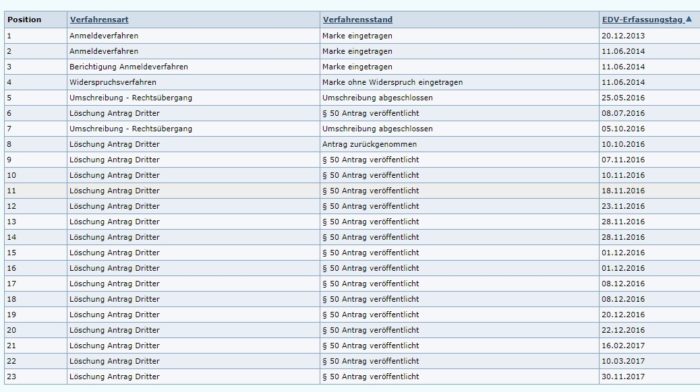Click the date 22.12.2016
The height and width of the screenshot is (392, 700).
(623, 330)
